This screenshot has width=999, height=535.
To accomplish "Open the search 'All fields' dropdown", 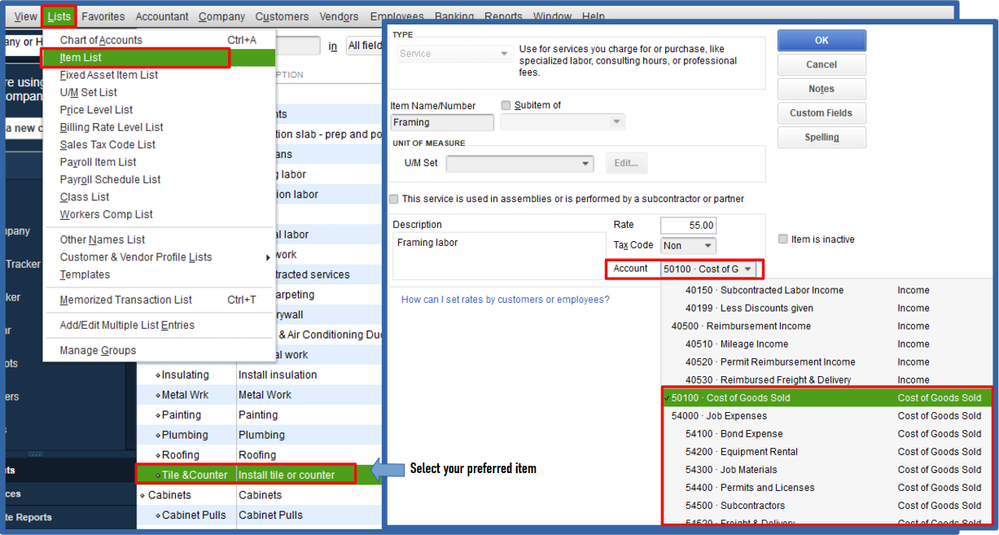I will point(364,46).
